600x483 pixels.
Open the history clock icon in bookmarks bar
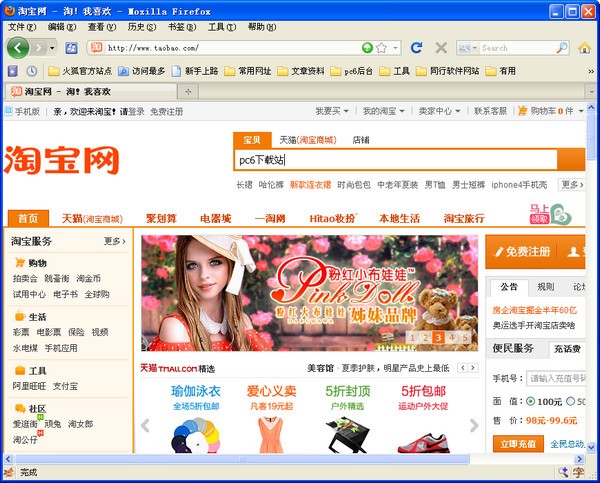coord(32,71)
